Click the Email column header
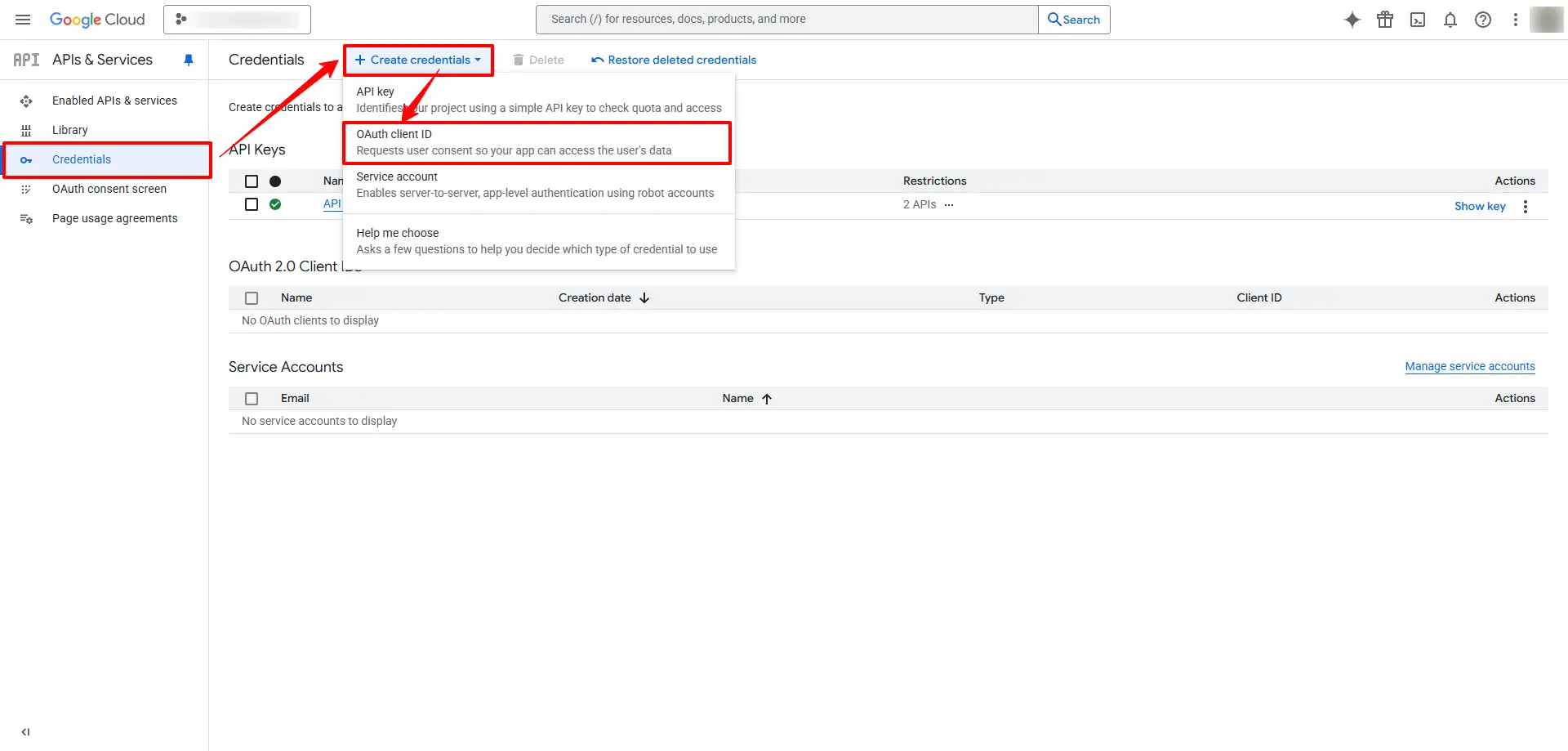This screenshot has width=1568, height=751. [295, 398]
